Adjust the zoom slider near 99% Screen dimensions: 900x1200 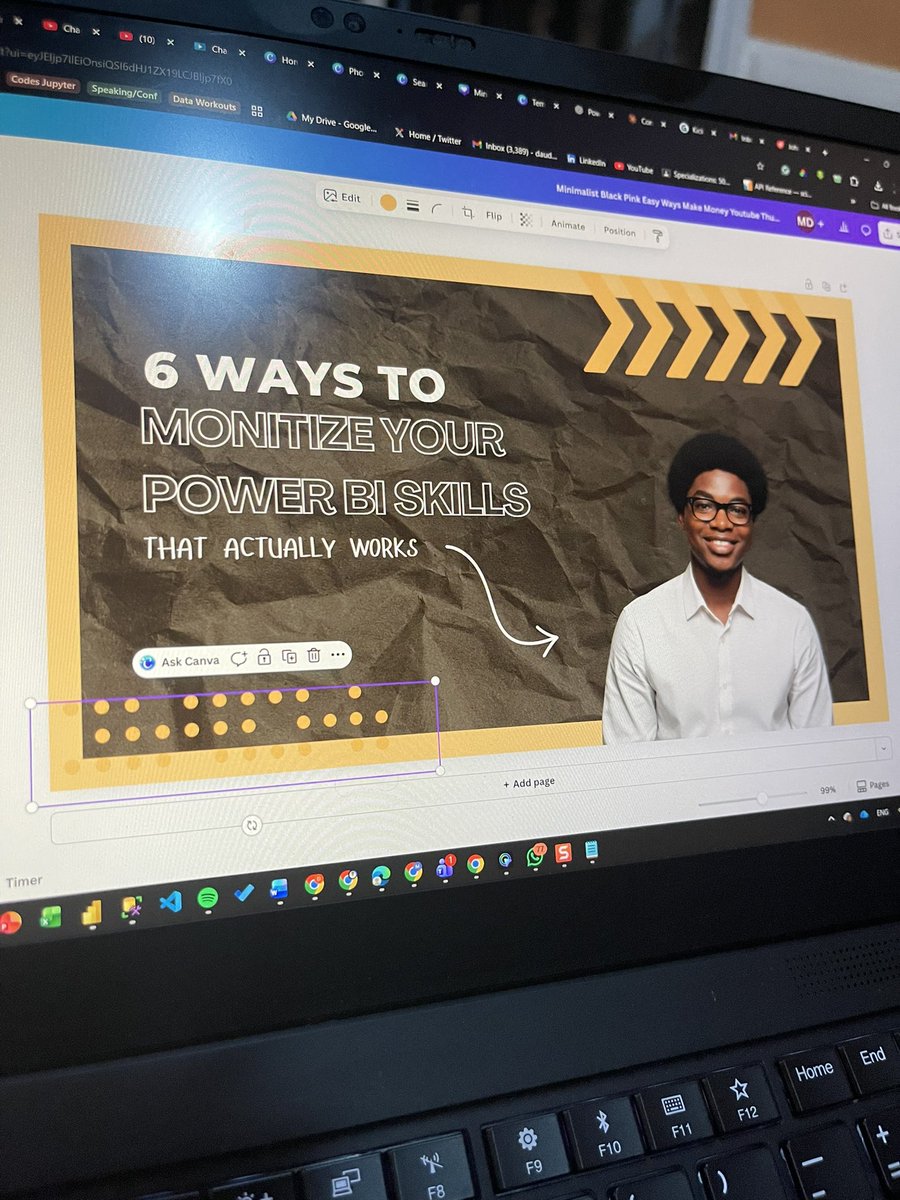762,798
